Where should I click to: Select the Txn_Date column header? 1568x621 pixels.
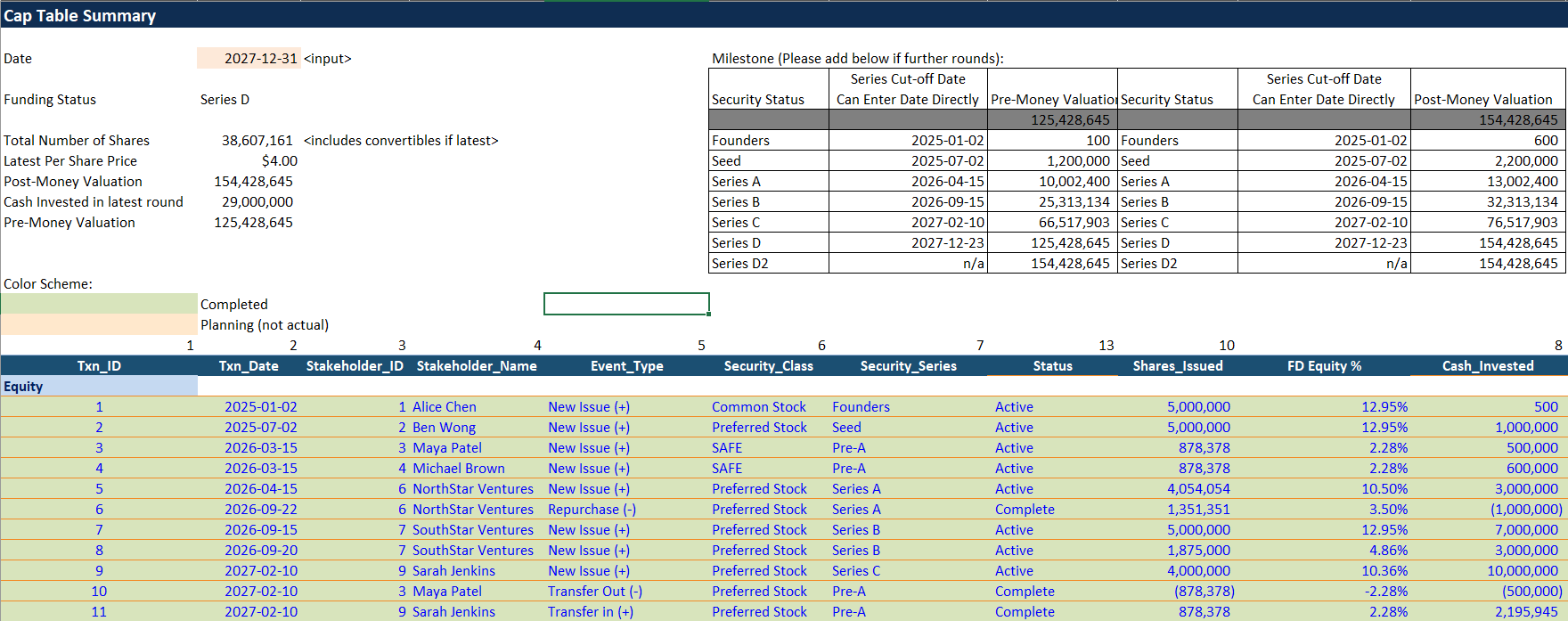[249, 366]
